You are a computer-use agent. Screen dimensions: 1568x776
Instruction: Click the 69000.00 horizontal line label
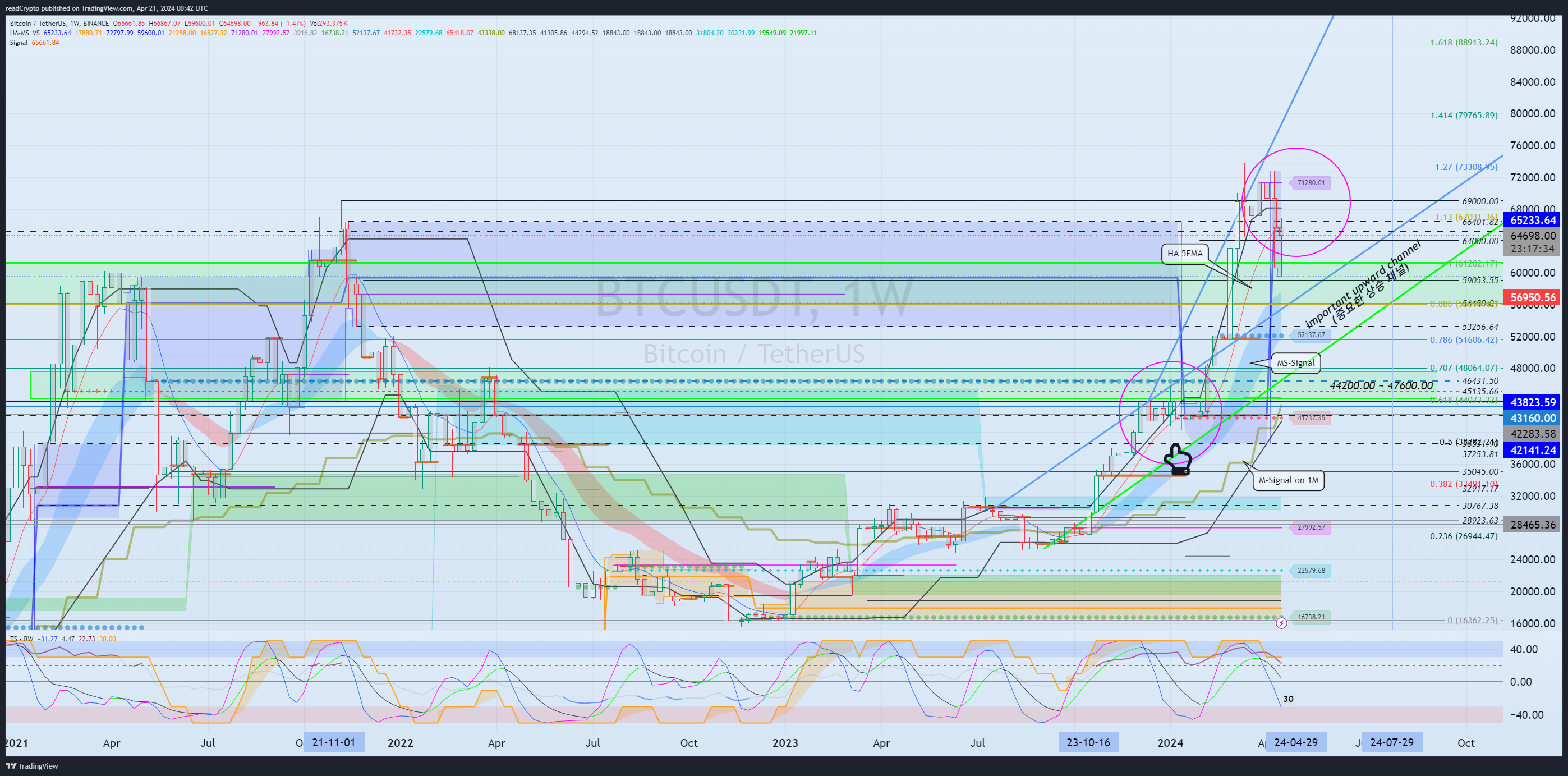pyautogui.click(x=1480, y=201)
